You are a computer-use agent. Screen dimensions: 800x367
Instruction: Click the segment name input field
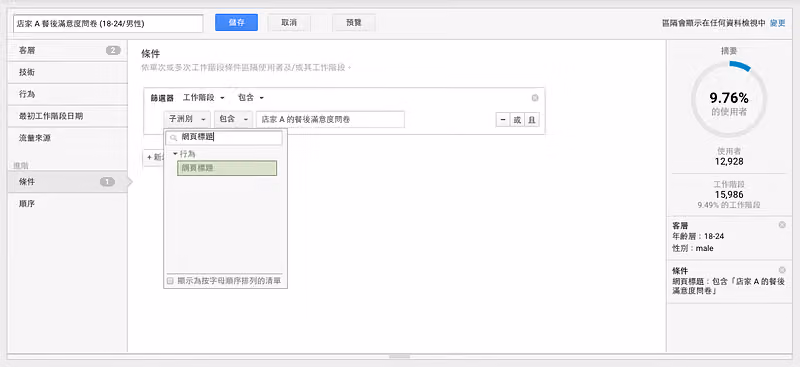click(108, 23)
